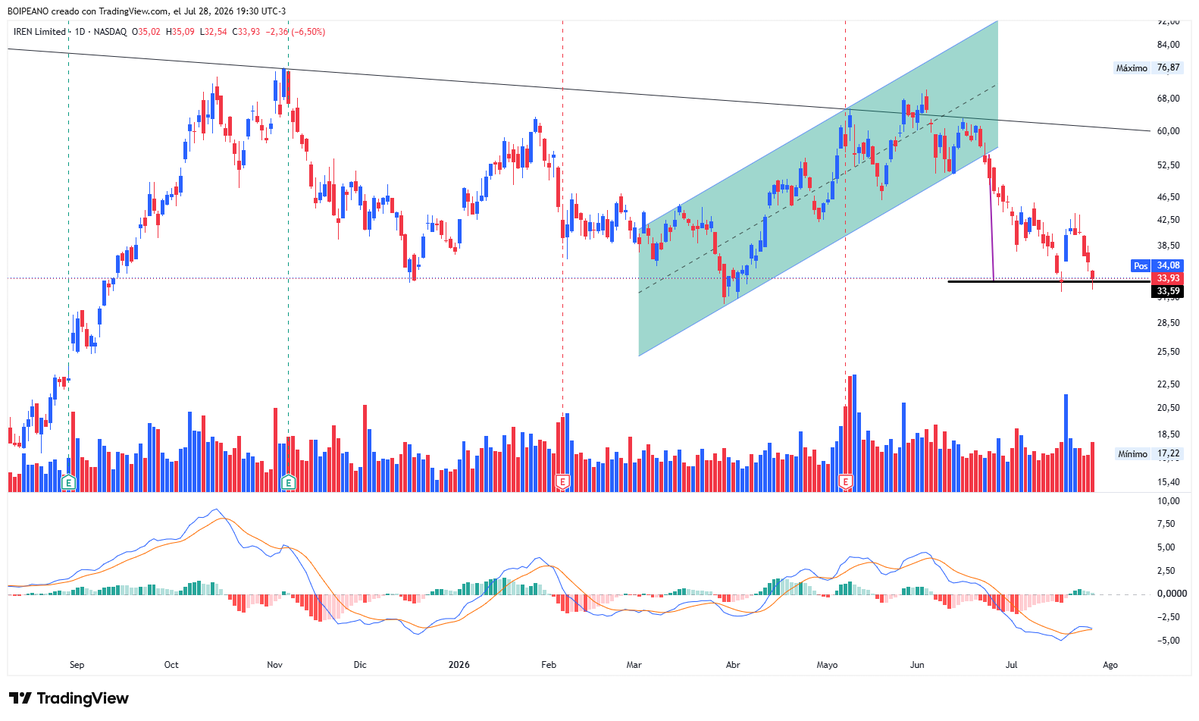Click the 68,00 price axis label
The height and width of the screenshot is (721, 1199).
pyautogui.click(x=1168, y=99)
